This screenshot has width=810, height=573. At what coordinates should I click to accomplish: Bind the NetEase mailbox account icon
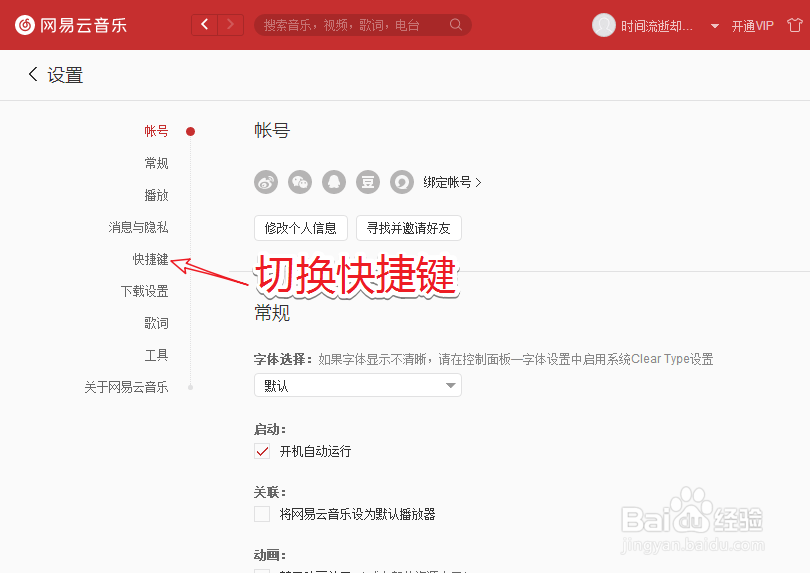[402, 182]
